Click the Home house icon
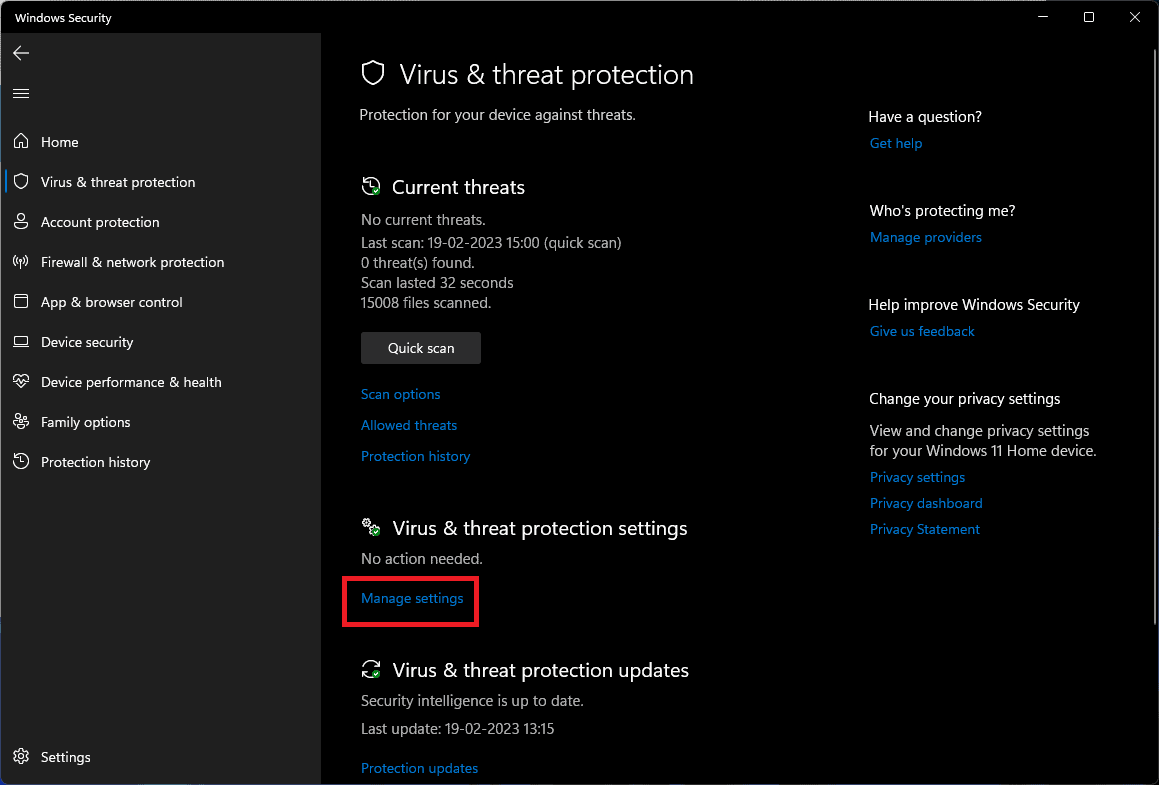Image resolution: width=1159 pixels, height=785 pixels. (21, 142)
